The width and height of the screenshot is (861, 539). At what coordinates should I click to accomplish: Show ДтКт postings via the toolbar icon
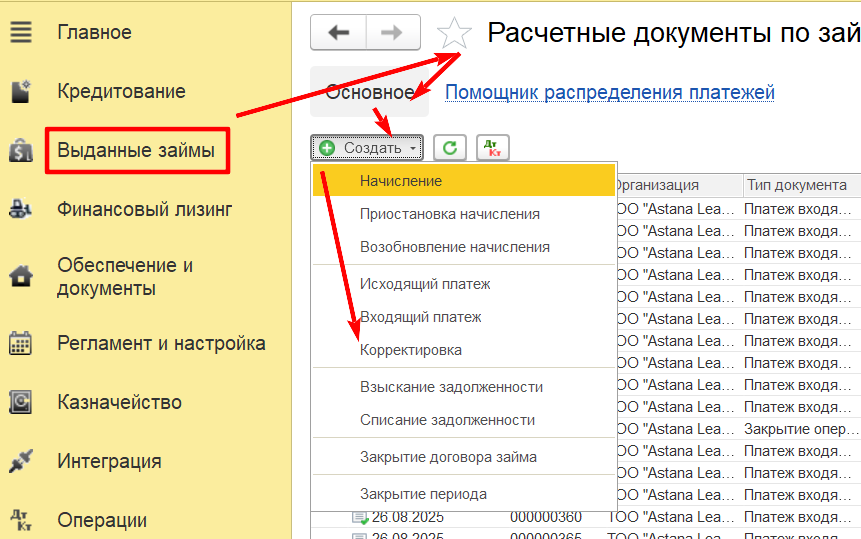click(493, 148)
